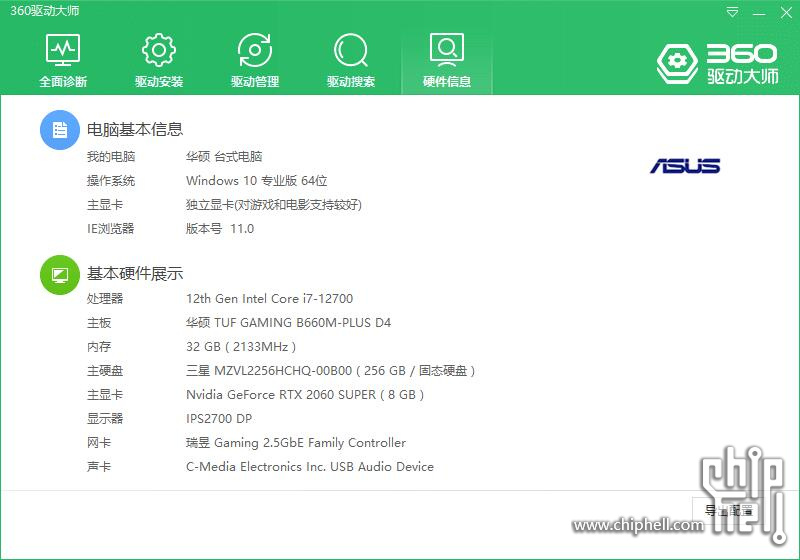This screenshot has height=560, width=800.
Task: Click 12th Gen Intel Core i7-12700 text
Action: [x=269, y=298]
